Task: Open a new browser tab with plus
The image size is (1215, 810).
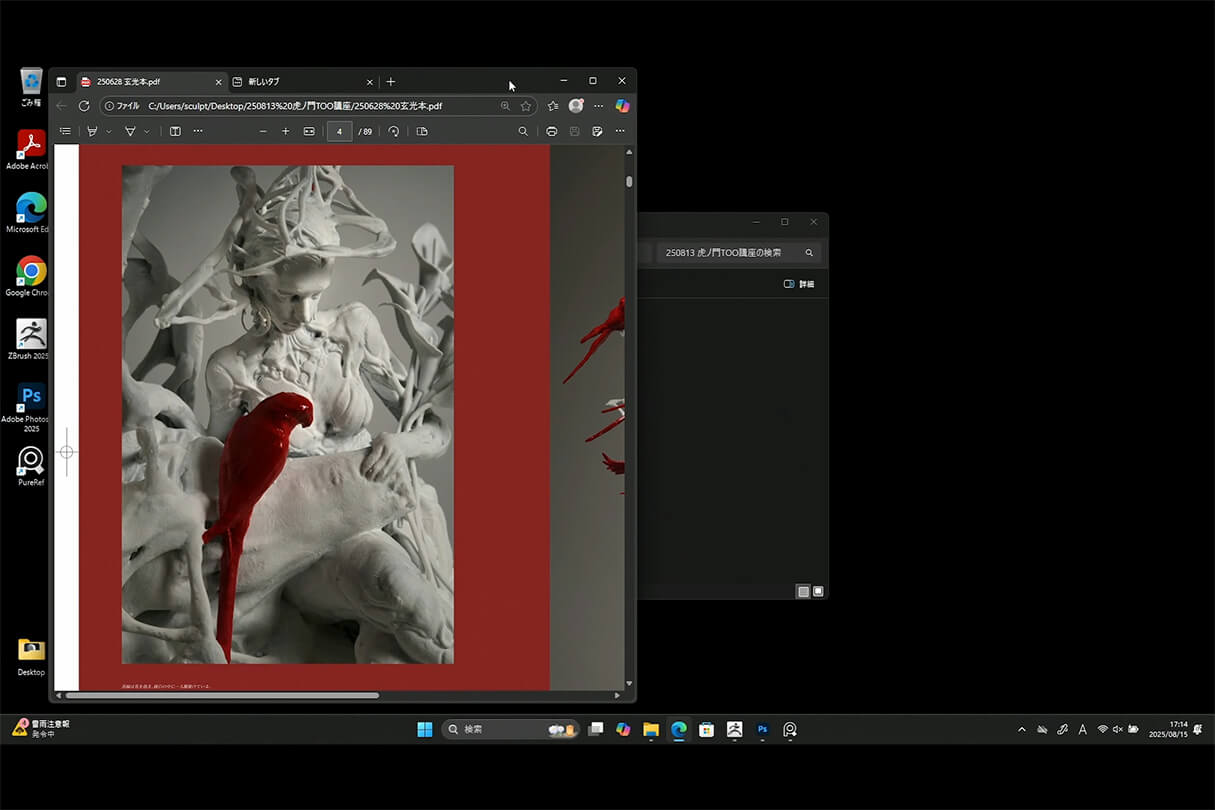Action: tap(391, 82)
